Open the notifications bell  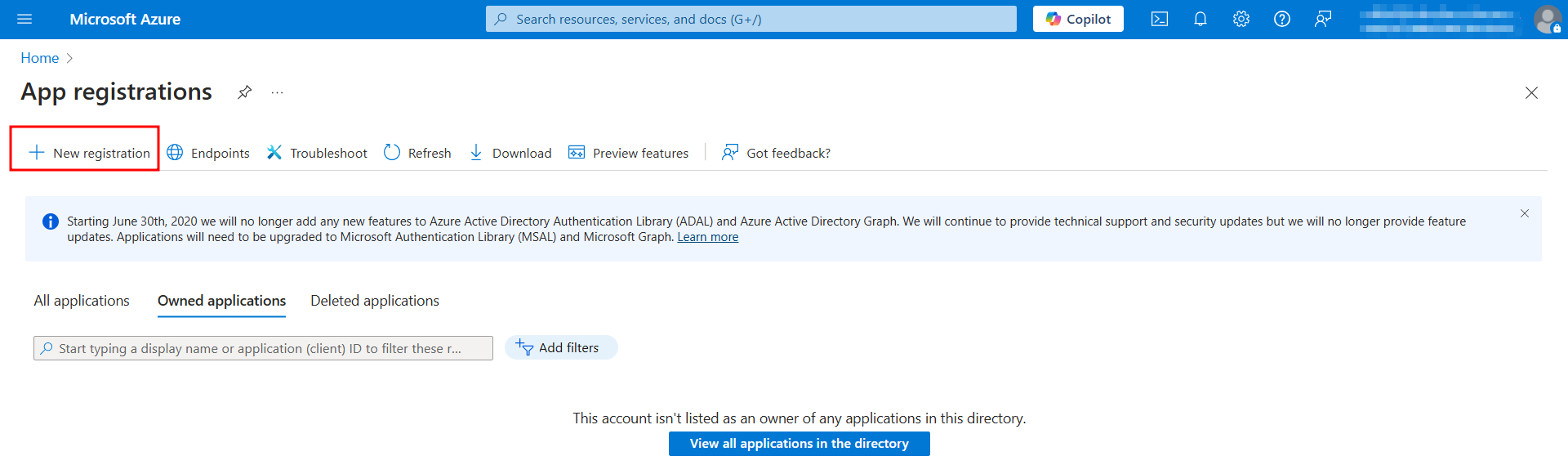coord(1200,19)
